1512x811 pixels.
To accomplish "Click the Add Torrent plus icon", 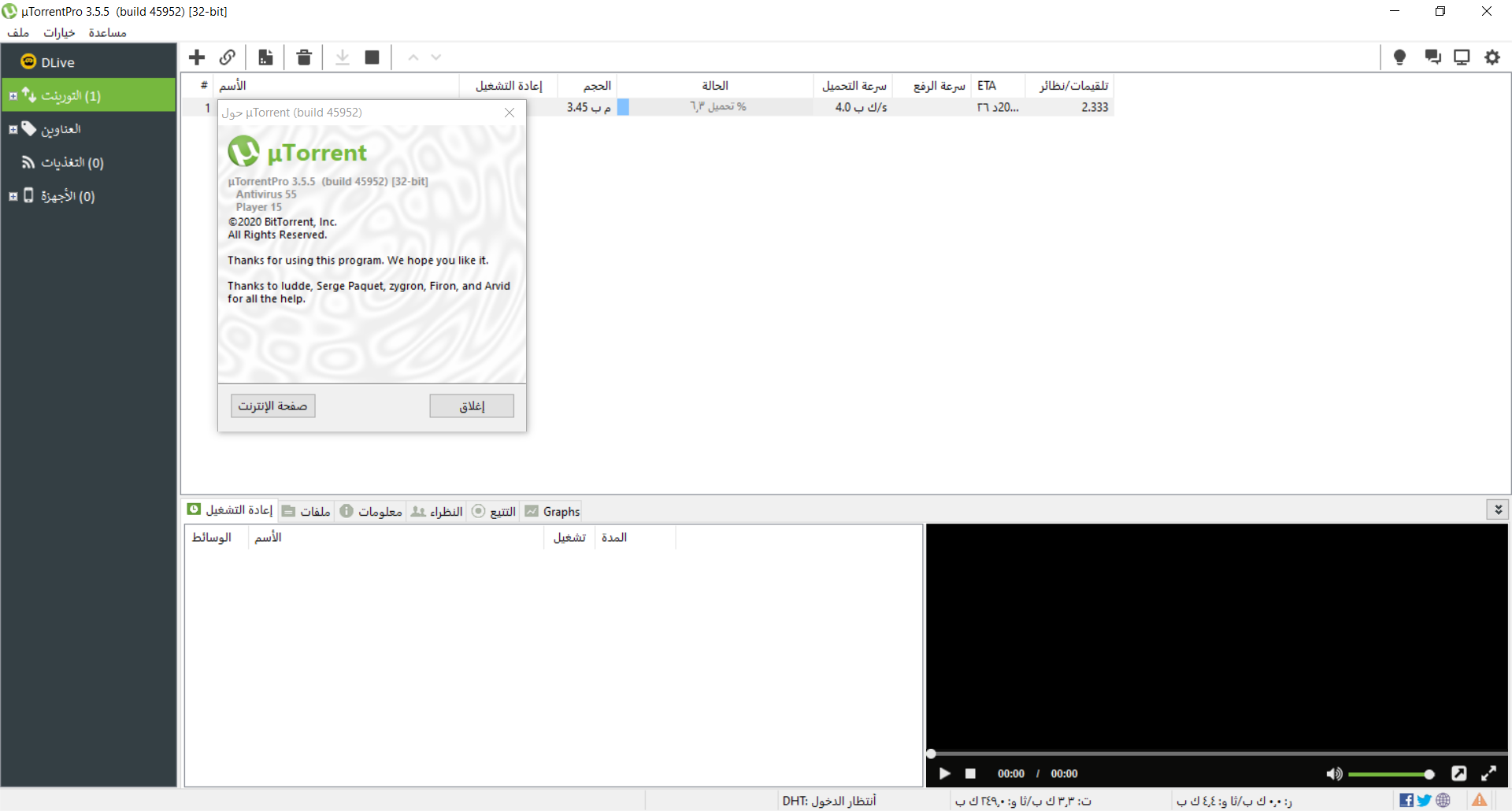I will click(x=197, y=57).
